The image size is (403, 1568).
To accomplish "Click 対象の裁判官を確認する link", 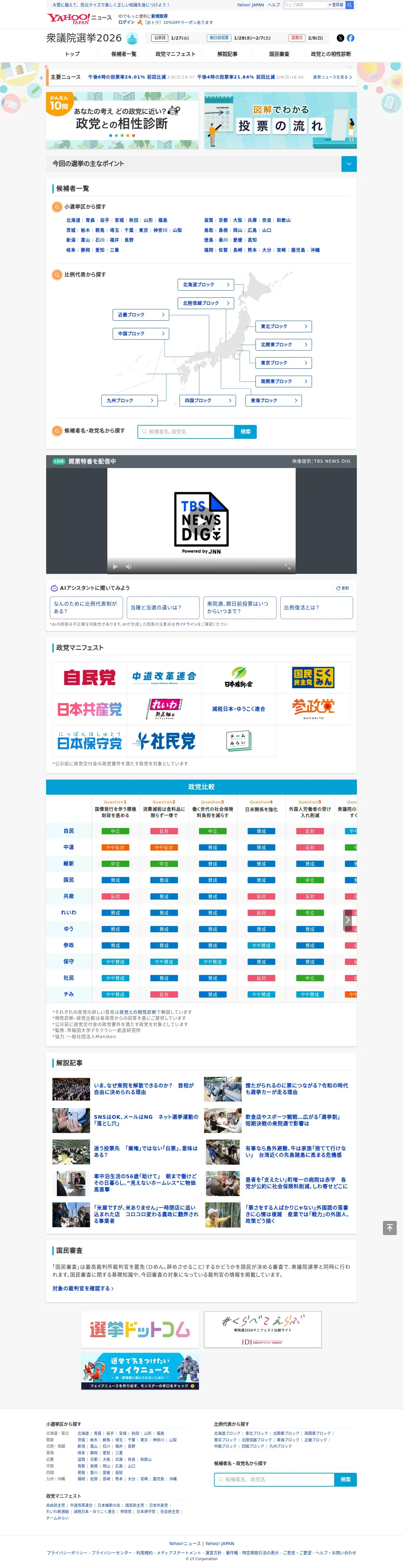I will coord(83,1288).
